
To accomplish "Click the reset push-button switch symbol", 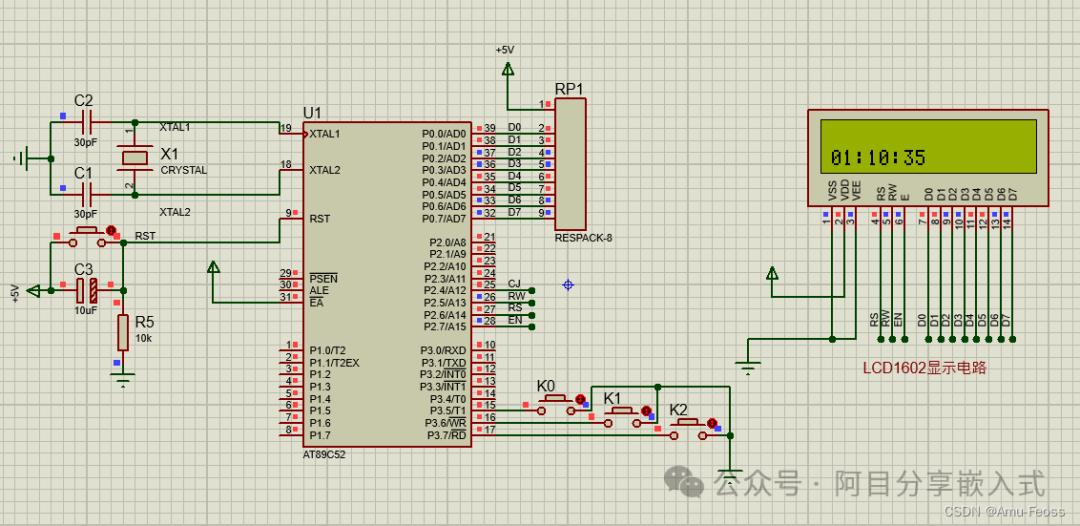I will [x=87, y=236].
